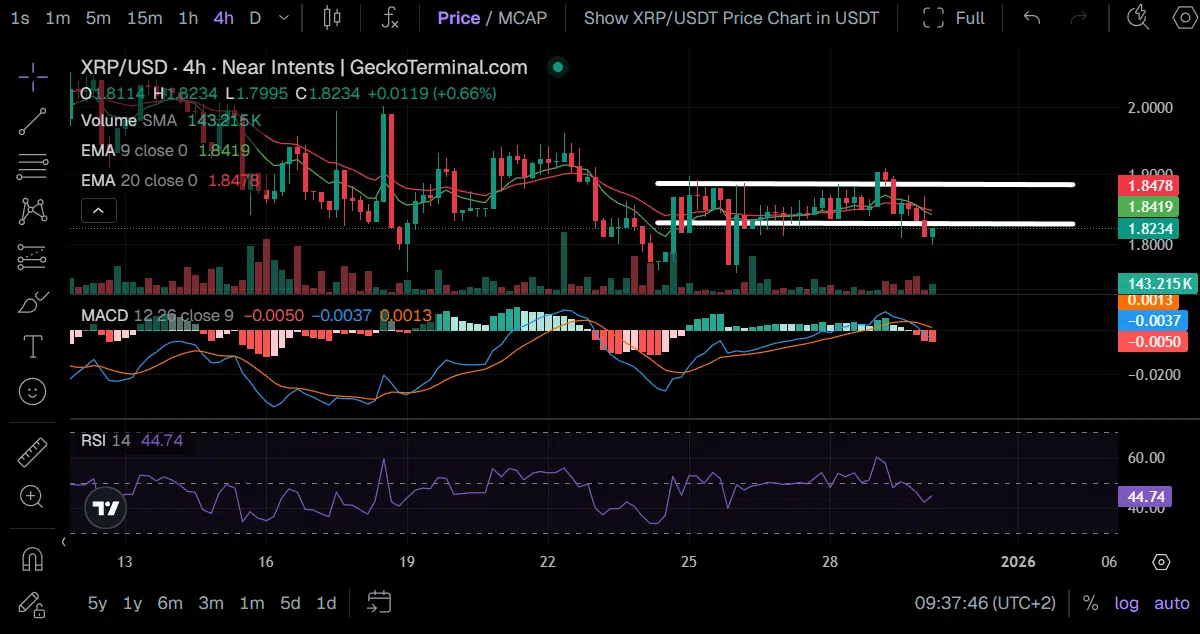Select the 1m timeframe
Image resolution: width=1200 pixels, height=634 pixels.
tap(58, 18)
